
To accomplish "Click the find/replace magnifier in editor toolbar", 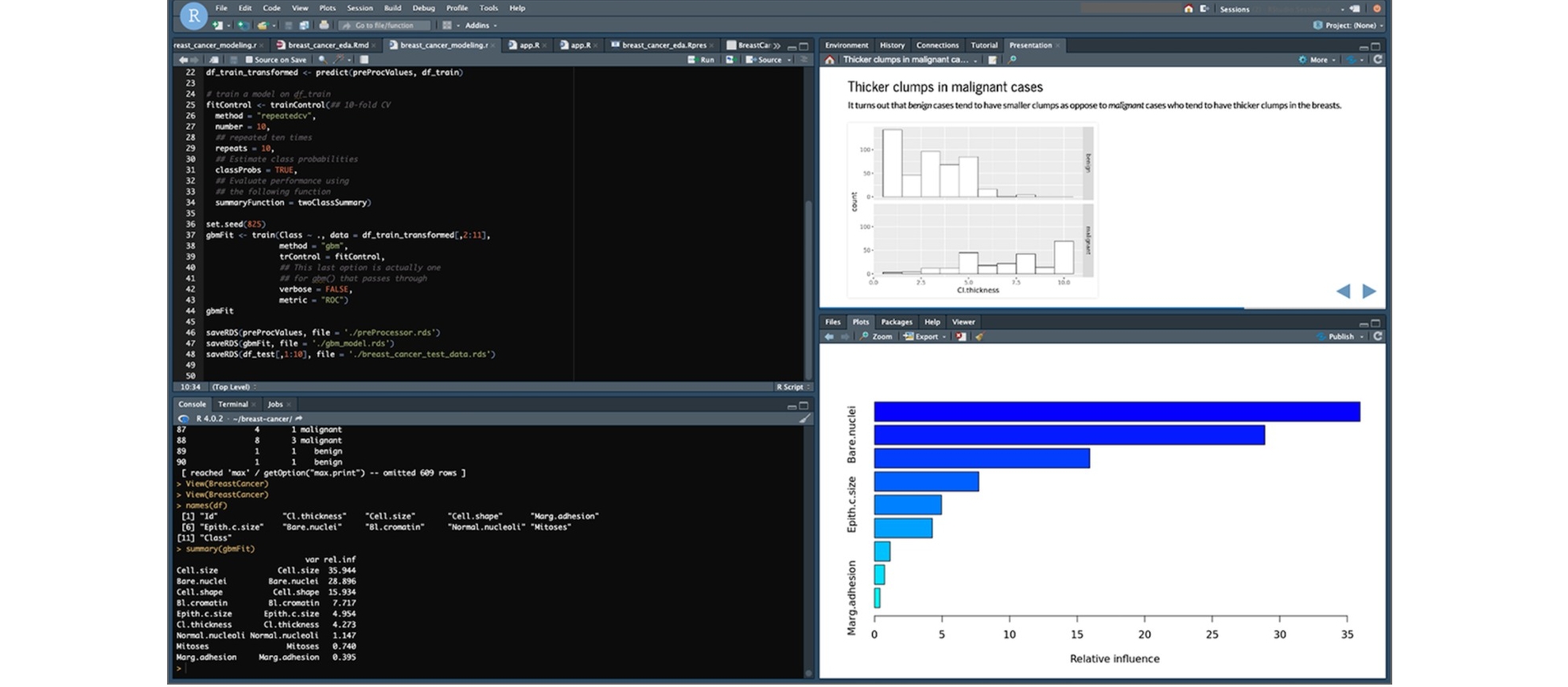I will pyautogui.click(x=322, y=60).
